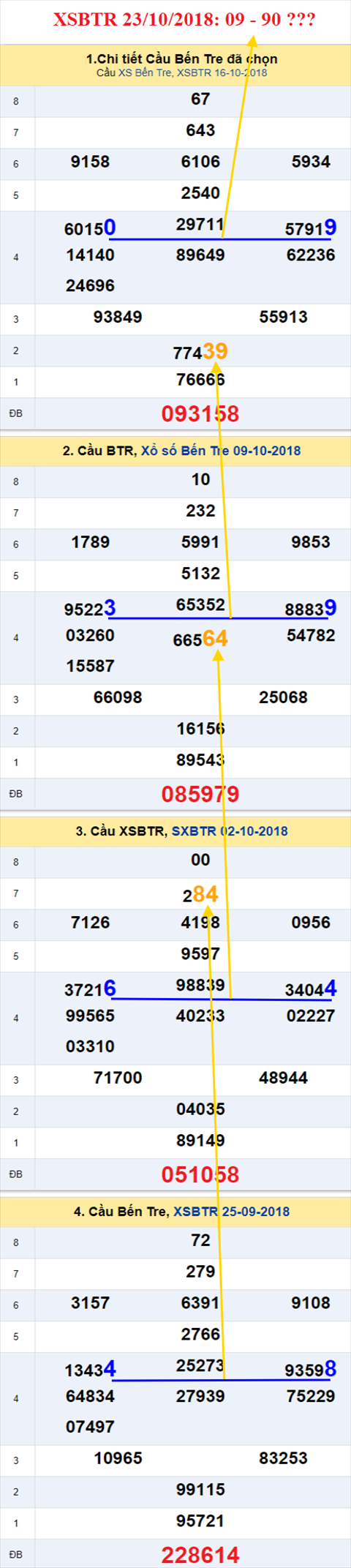Viewport: 351px width, 1568px height.
Task: Click the number 60150
Action: pos(90,228)
